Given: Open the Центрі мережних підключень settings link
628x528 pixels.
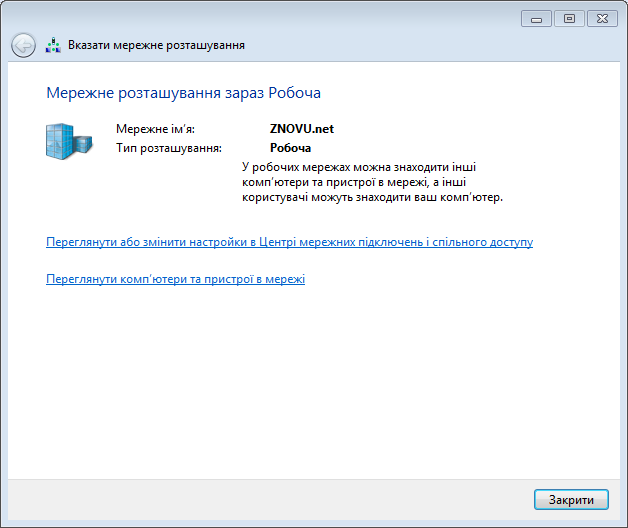Looking at the screenshot, I should pos(289,242).
